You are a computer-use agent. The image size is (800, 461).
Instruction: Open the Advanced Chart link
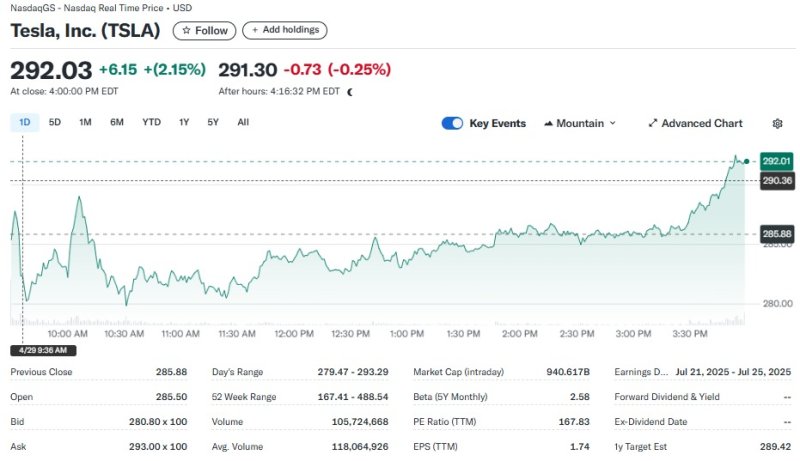701,124
